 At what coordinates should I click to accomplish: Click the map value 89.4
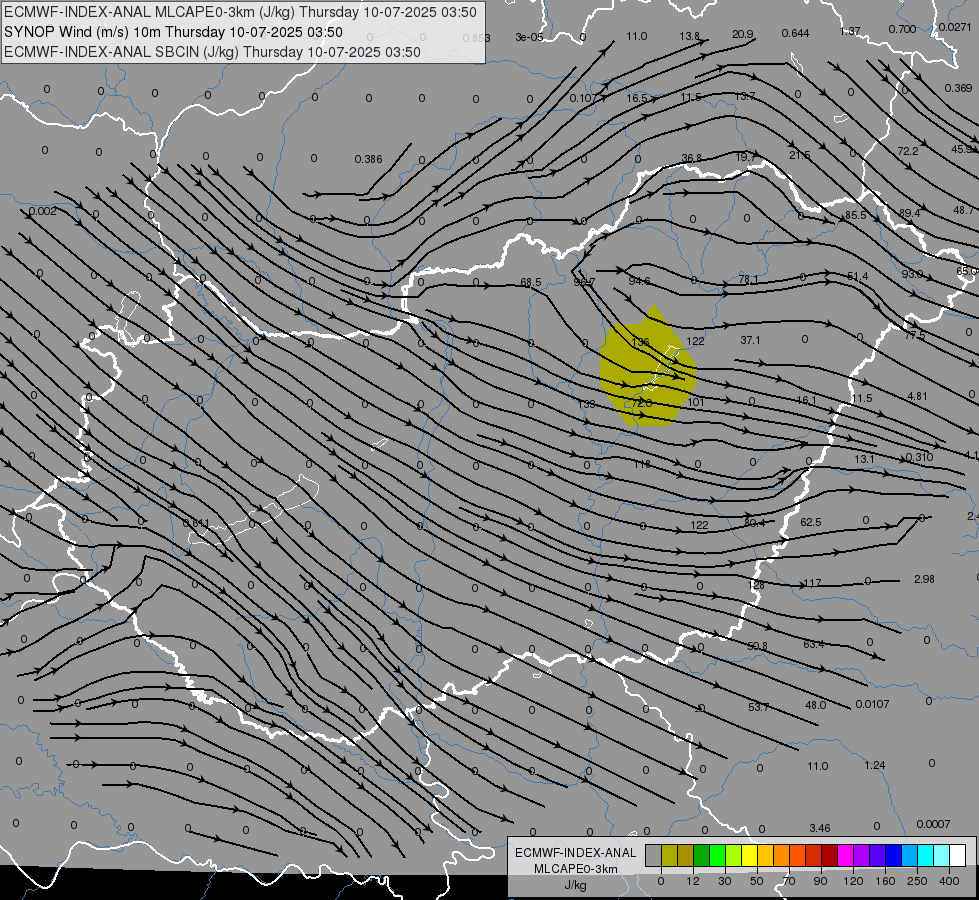[909, 213]
